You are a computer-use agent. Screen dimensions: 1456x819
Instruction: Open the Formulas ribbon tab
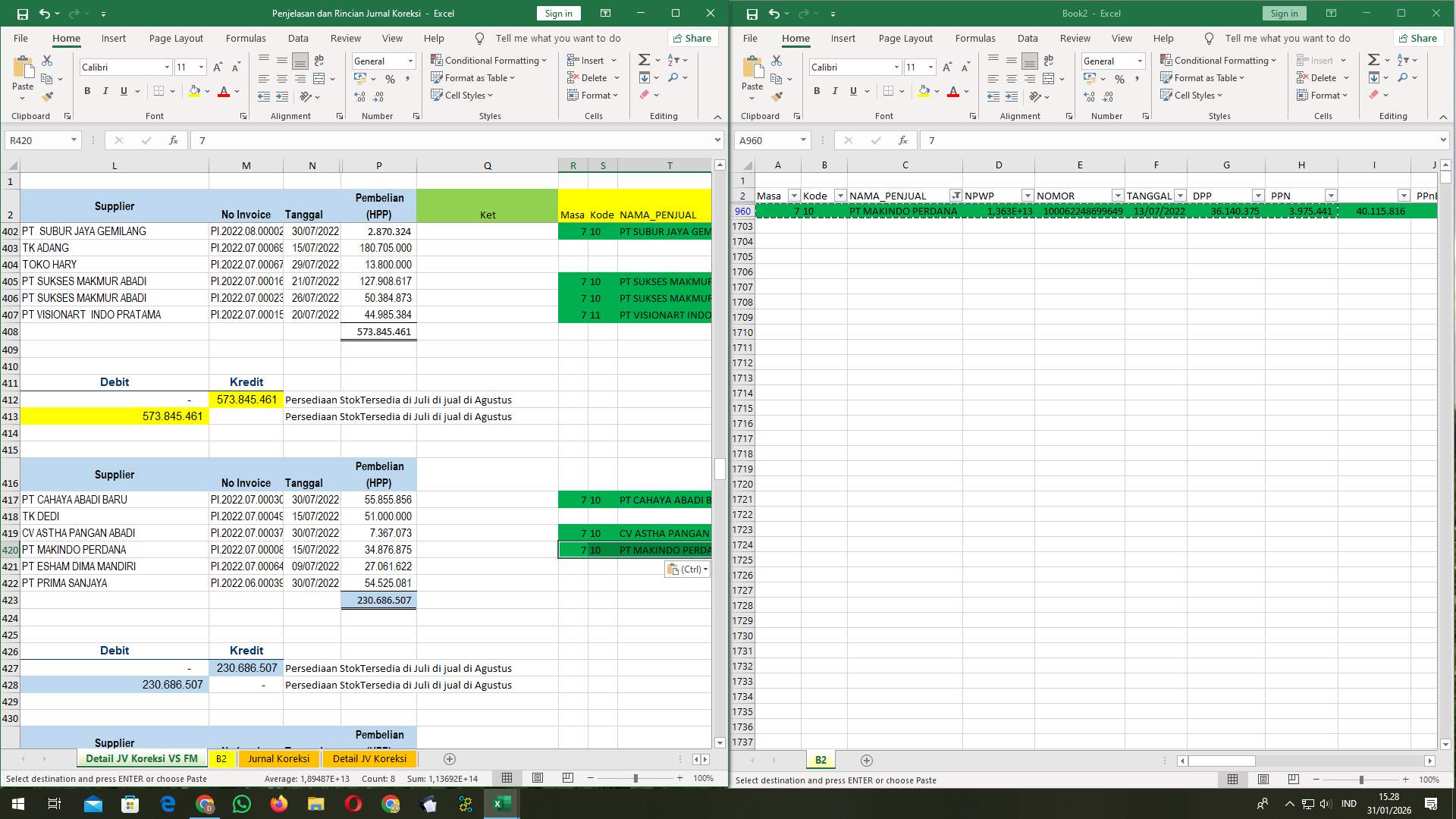[x=246, y=38]
